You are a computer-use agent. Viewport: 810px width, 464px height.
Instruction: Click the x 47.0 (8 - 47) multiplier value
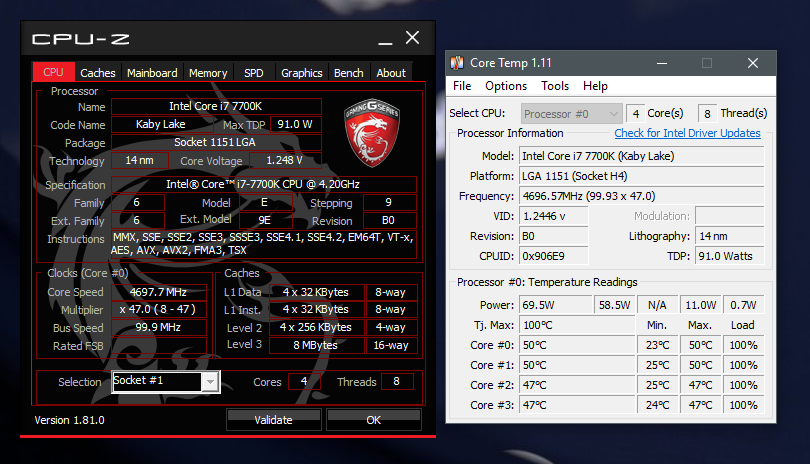coord(159,309)
